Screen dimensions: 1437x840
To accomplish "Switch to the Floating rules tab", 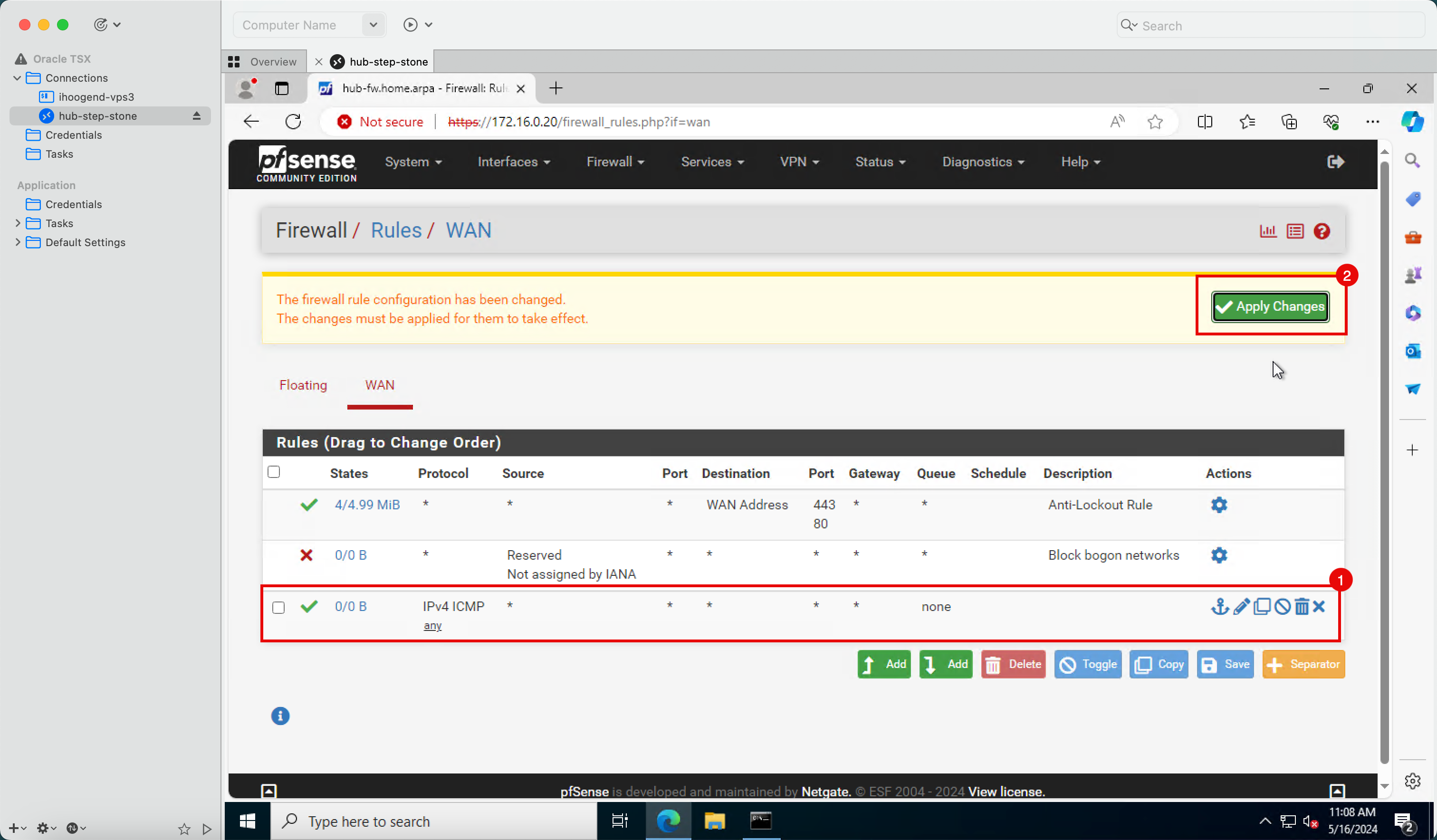I will point(303,385).
